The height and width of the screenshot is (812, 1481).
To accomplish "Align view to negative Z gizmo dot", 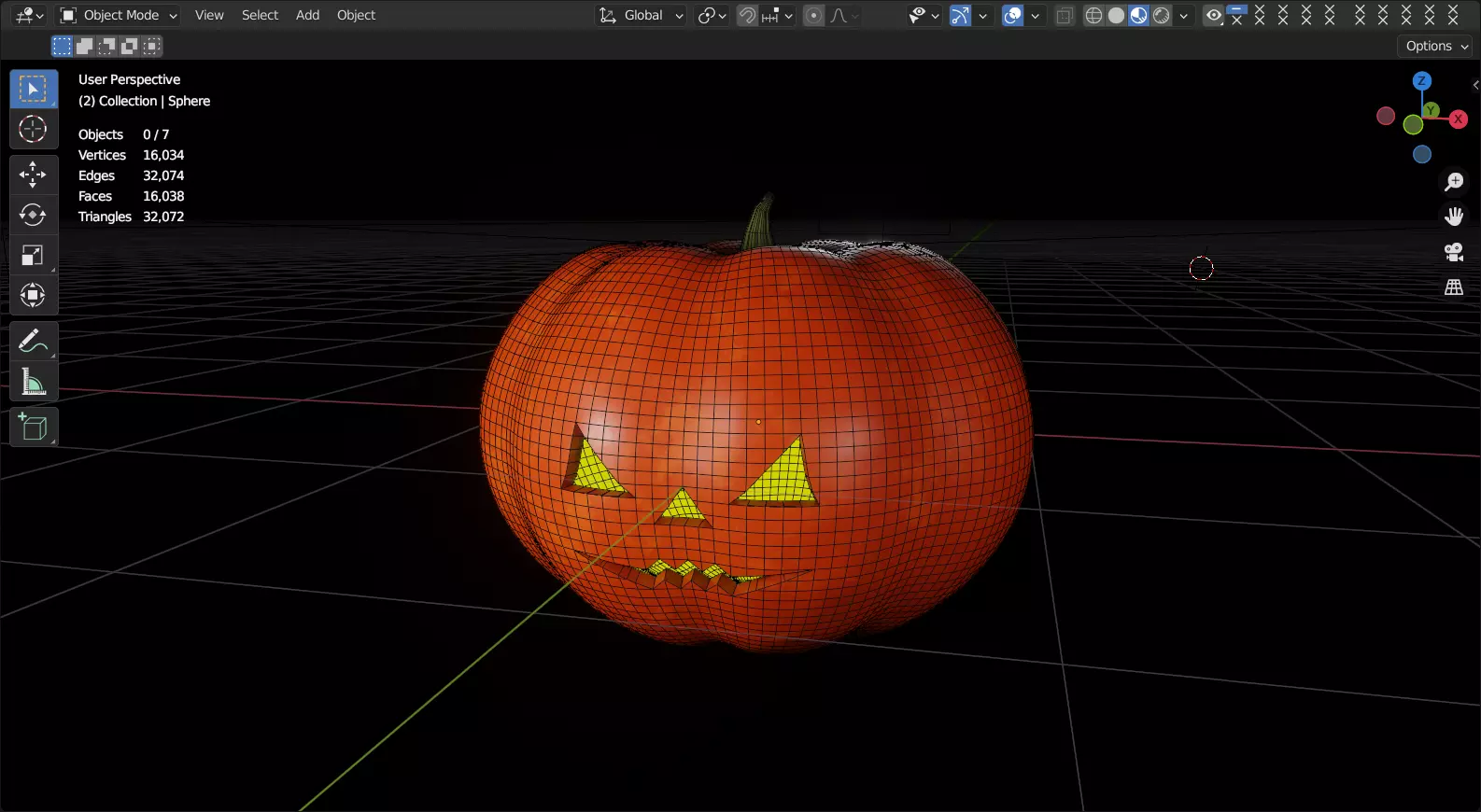I will [x=1422, y=155].
